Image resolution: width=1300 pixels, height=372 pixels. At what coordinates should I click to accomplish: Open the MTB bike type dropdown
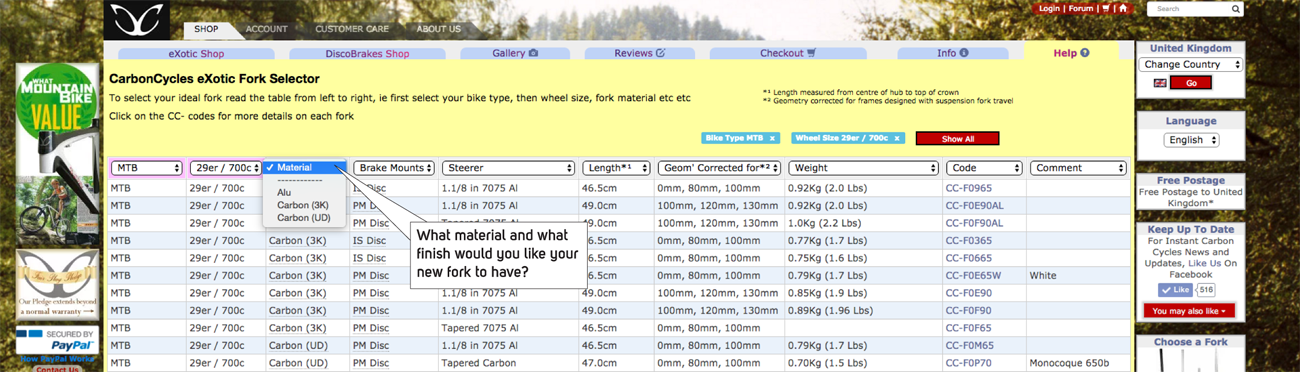[x=146, y=168]
